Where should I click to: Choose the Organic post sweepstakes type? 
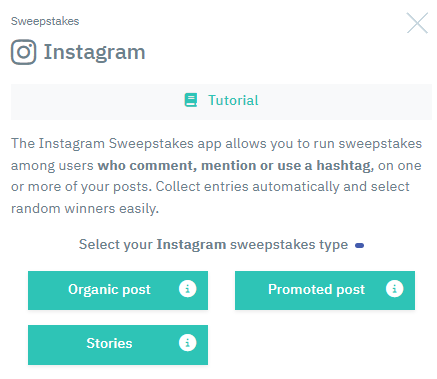point(118,290)
